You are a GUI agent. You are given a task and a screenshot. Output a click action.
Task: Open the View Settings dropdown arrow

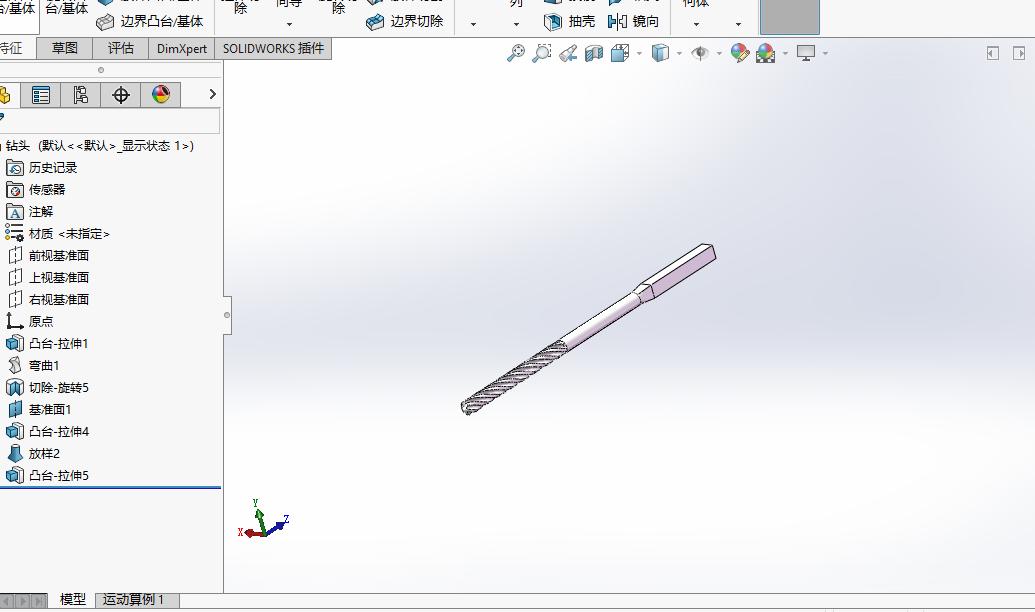tap(825, 53)
